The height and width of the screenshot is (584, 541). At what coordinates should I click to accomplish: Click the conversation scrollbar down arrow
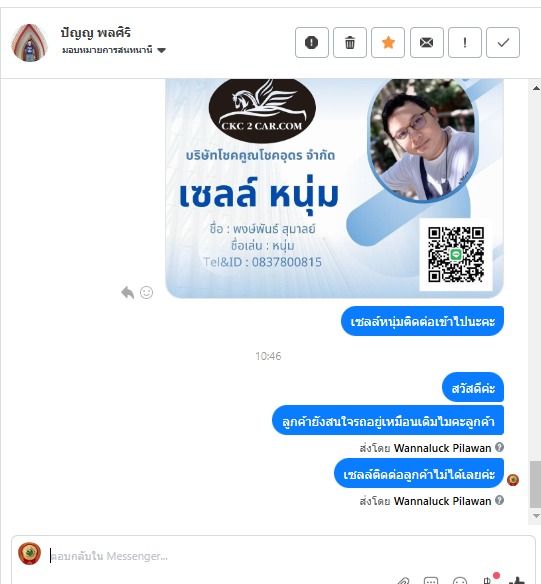pyautogui.click(x=536, y=516)
